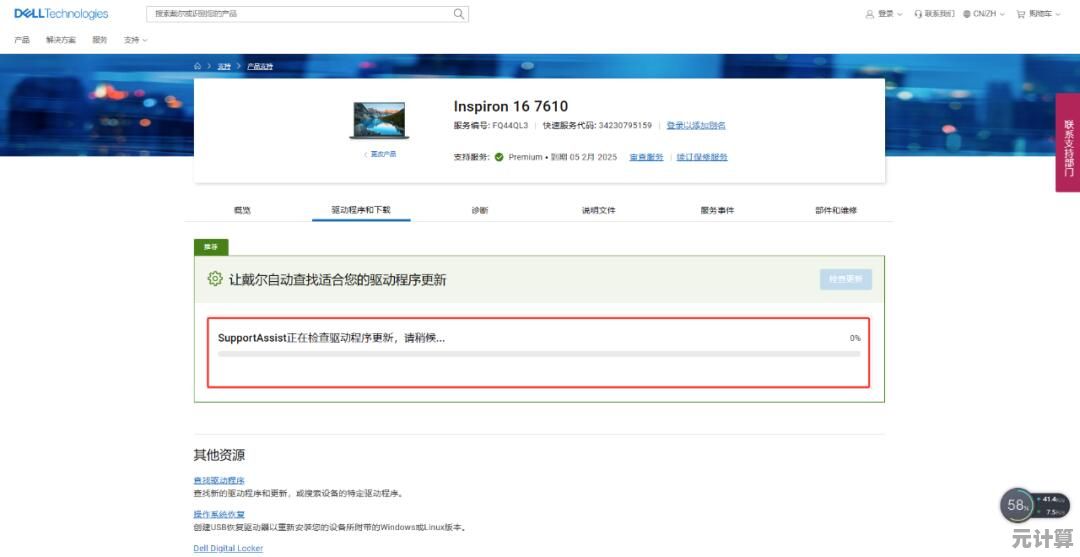
Task: Click the service tag FQ44QL3
Action: pos(510,125)
